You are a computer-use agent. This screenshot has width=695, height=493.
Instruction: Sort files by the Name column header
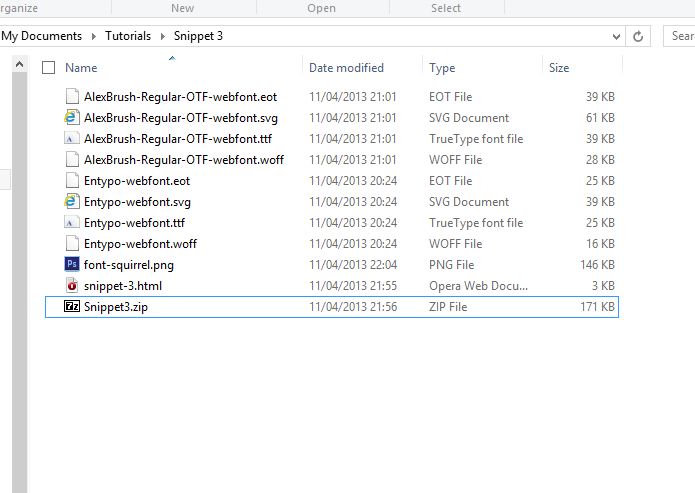[81, 68]
